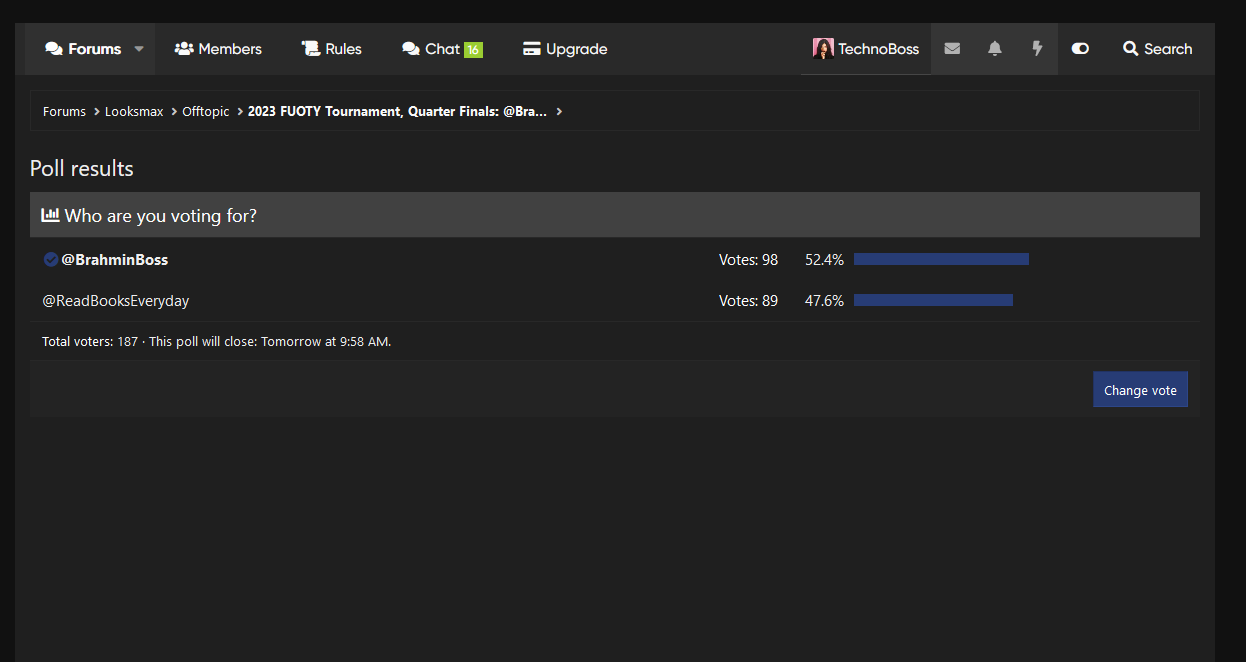The image size is (1246, 662).
Task: Click the poll bar chart icon
Action: [50, 215]
